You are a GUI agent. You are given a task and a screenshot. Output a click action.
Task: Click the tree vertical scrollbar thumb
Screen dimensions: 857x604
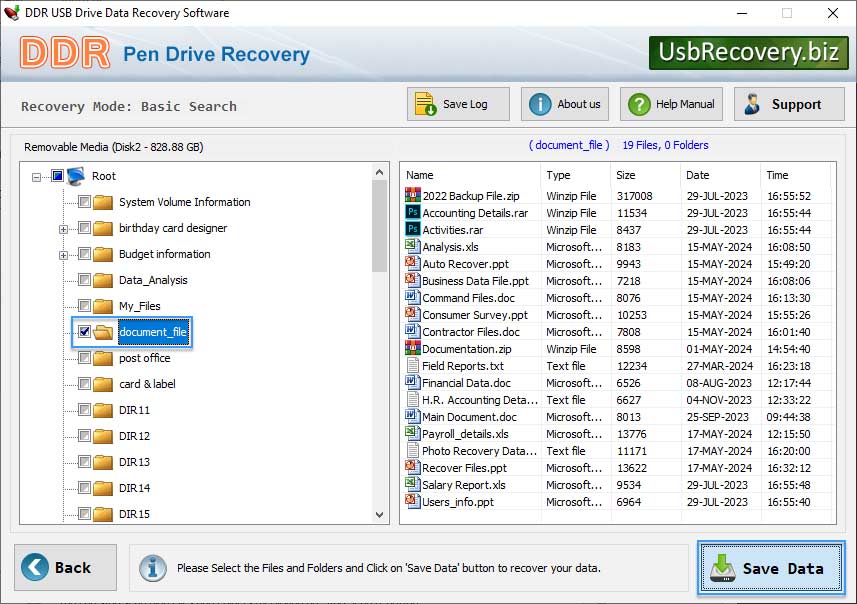tap(379, 226)
